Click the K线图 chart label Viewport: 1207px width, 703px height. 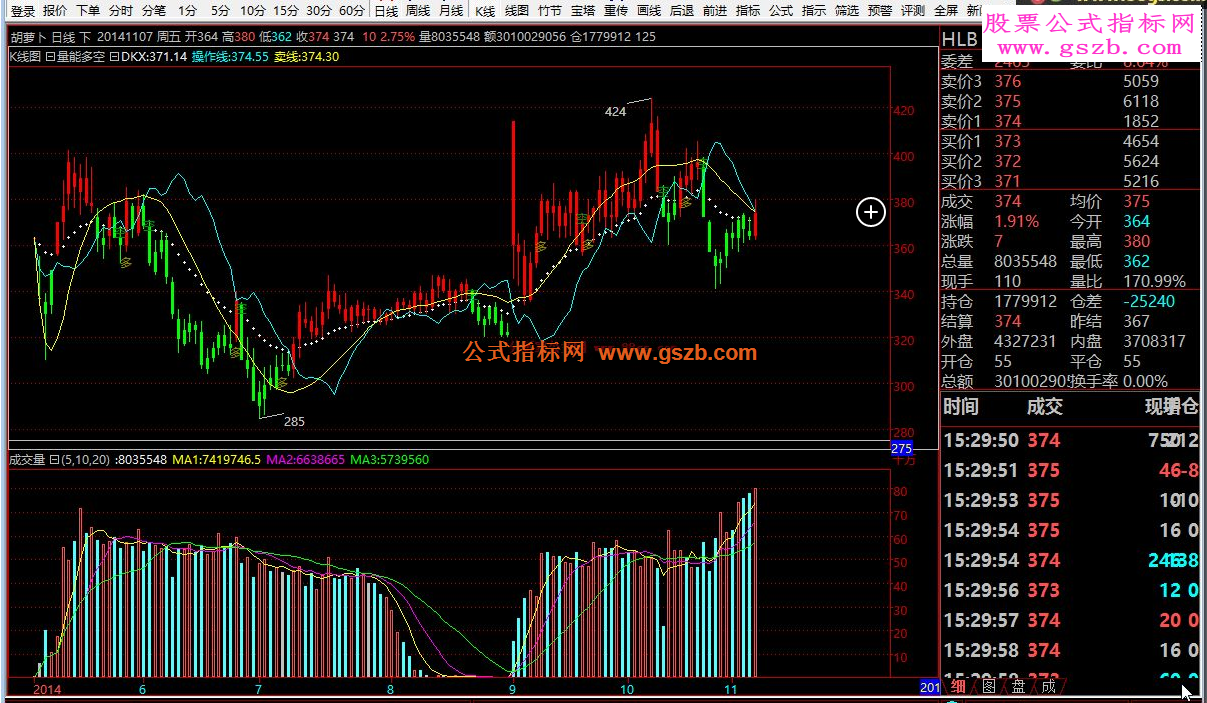25,57
